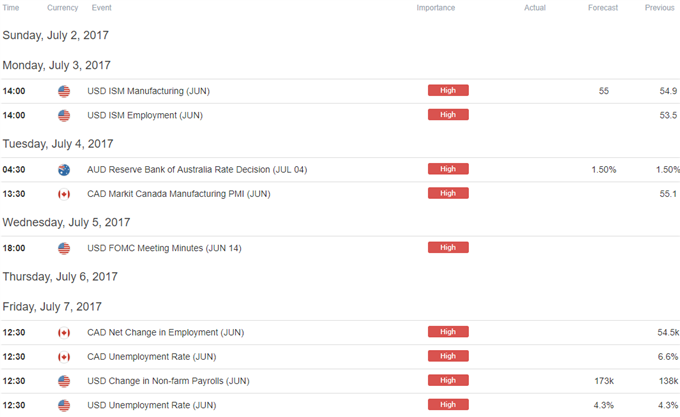Viewport: 680px width, 417px height.
Task: Open AUD Reserve Bank of Australia Rate Decision
Action: [x=197, y=169]
